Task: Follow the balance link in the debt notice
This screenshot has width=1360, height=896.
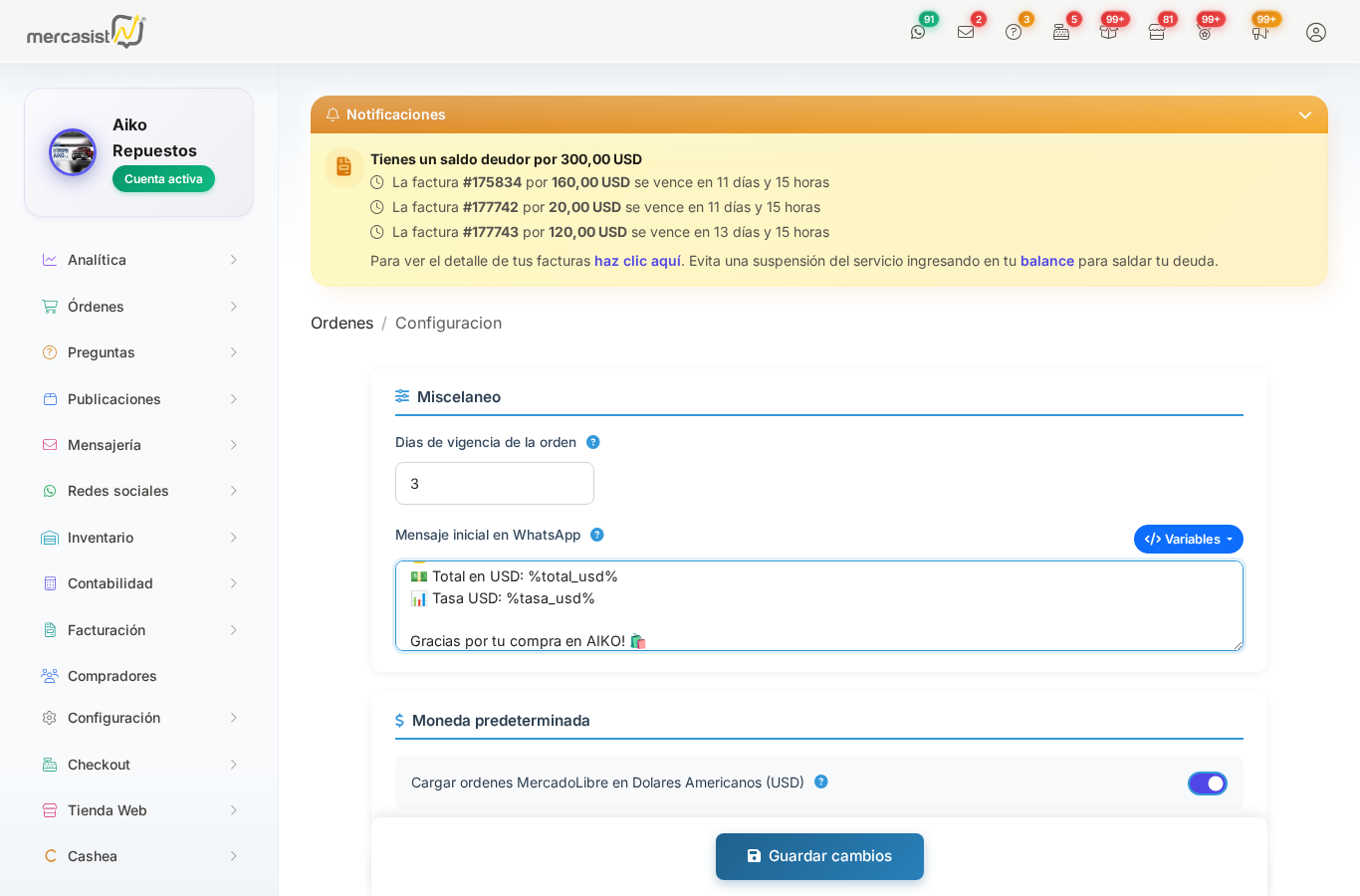Action: click(1046, 260)
